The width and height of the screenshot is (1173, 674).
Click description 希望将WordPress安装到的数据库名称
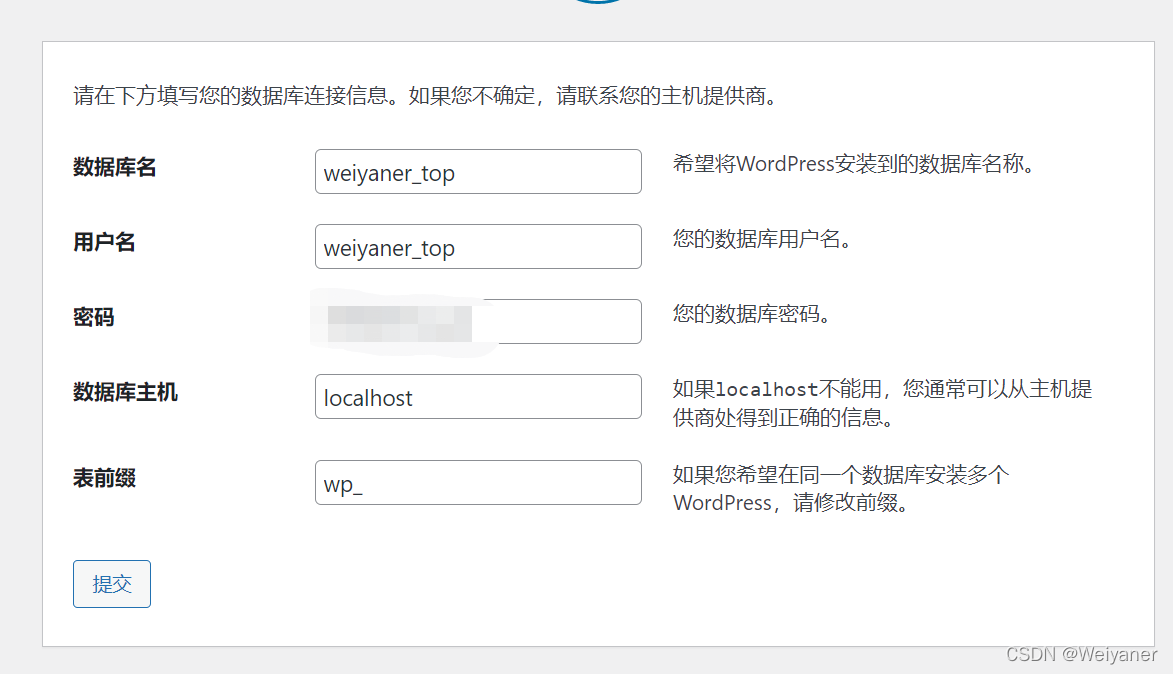point(854,164)
